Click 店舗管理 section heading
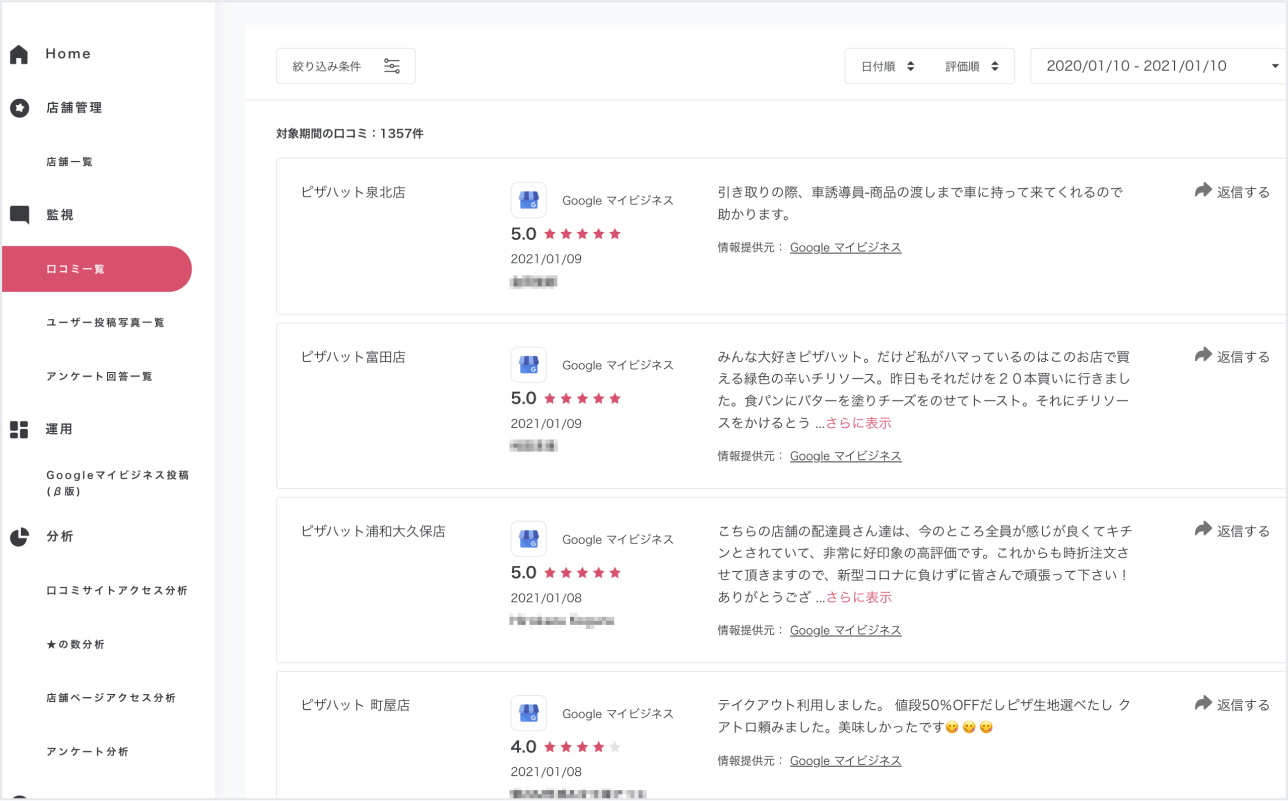The height and width of the screenshot is (801, 1288). click(x=74, y=108)
